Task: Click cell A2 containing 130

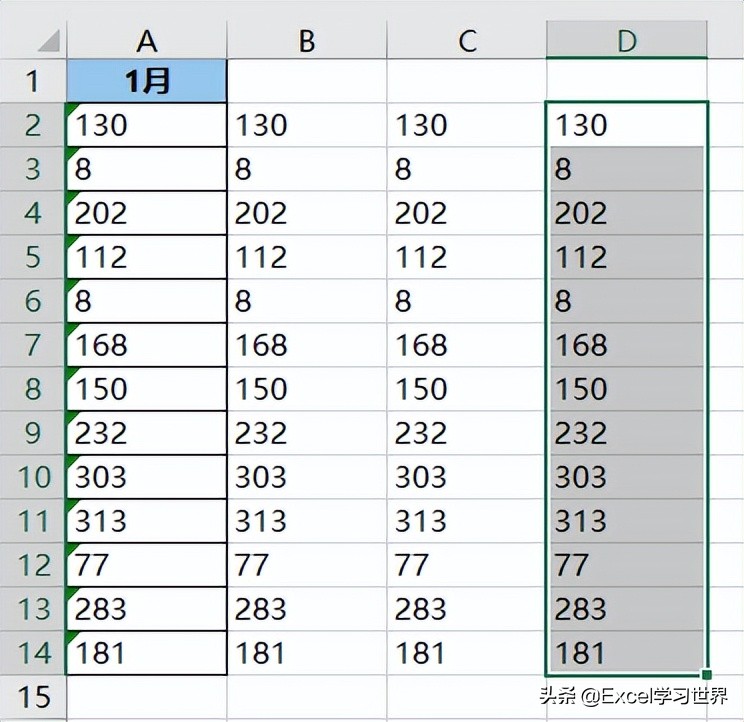Action: point(147,125)
